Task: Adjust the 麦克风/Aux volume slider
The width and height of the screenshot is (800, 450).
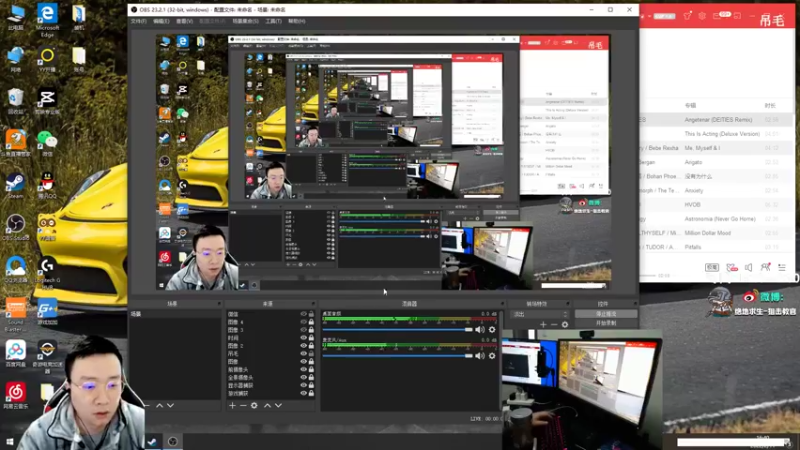Action: pyautogui.click(x=397, y=356)
